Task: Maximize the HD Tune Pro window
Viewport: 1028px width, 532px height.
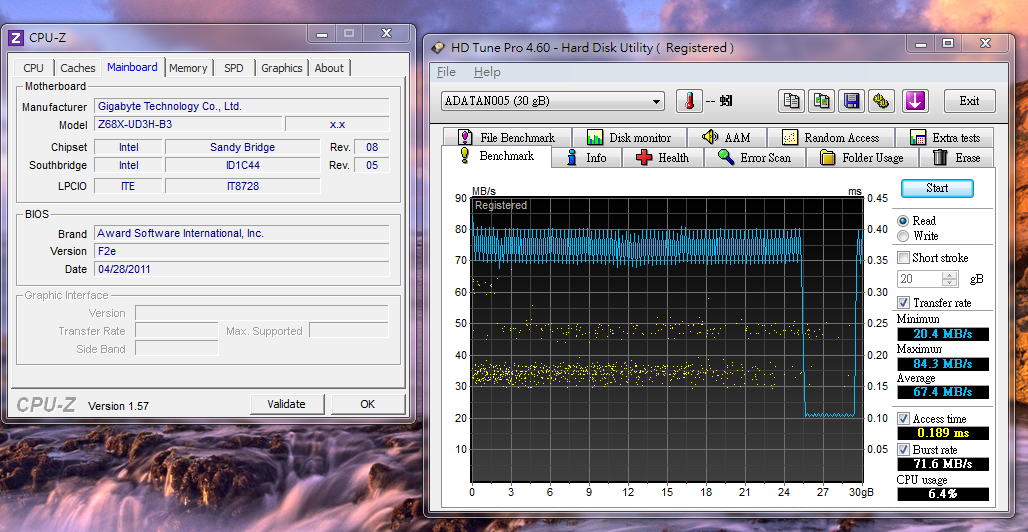Action: coord(947,44)
